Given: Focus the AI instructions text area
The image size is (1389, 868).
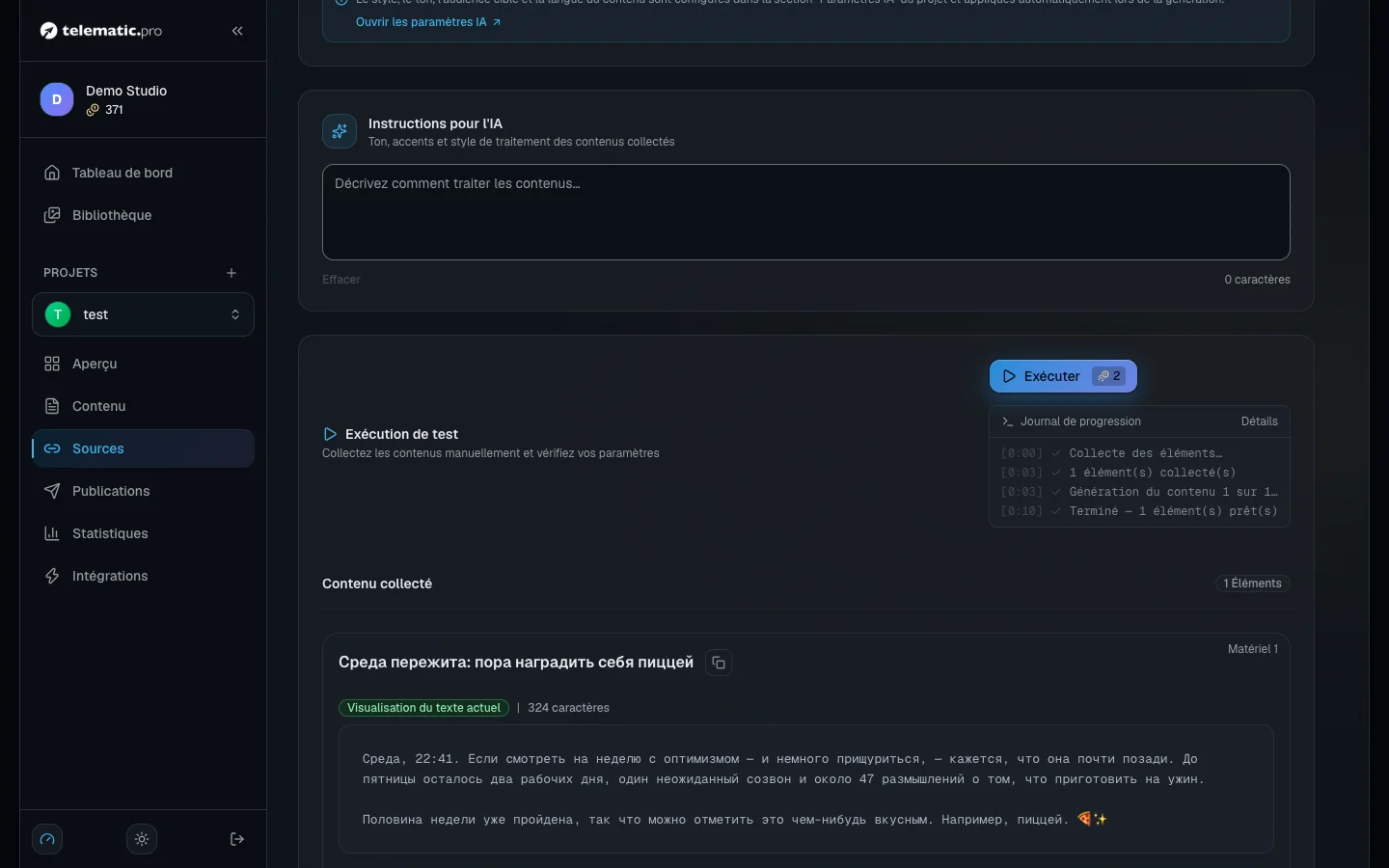Looking at the screenshot, I should (x=805, y=212).
